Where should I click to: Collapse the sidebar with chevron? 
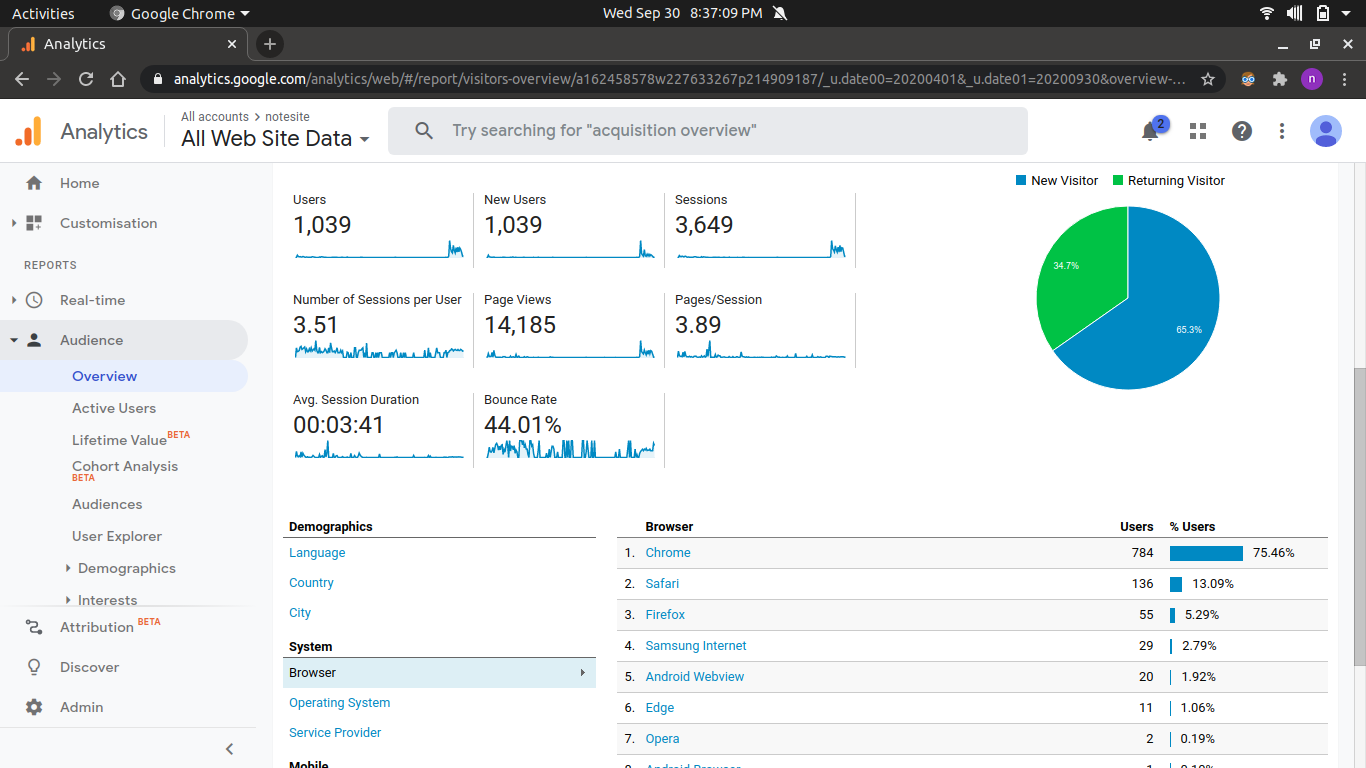tap(229, 749)
